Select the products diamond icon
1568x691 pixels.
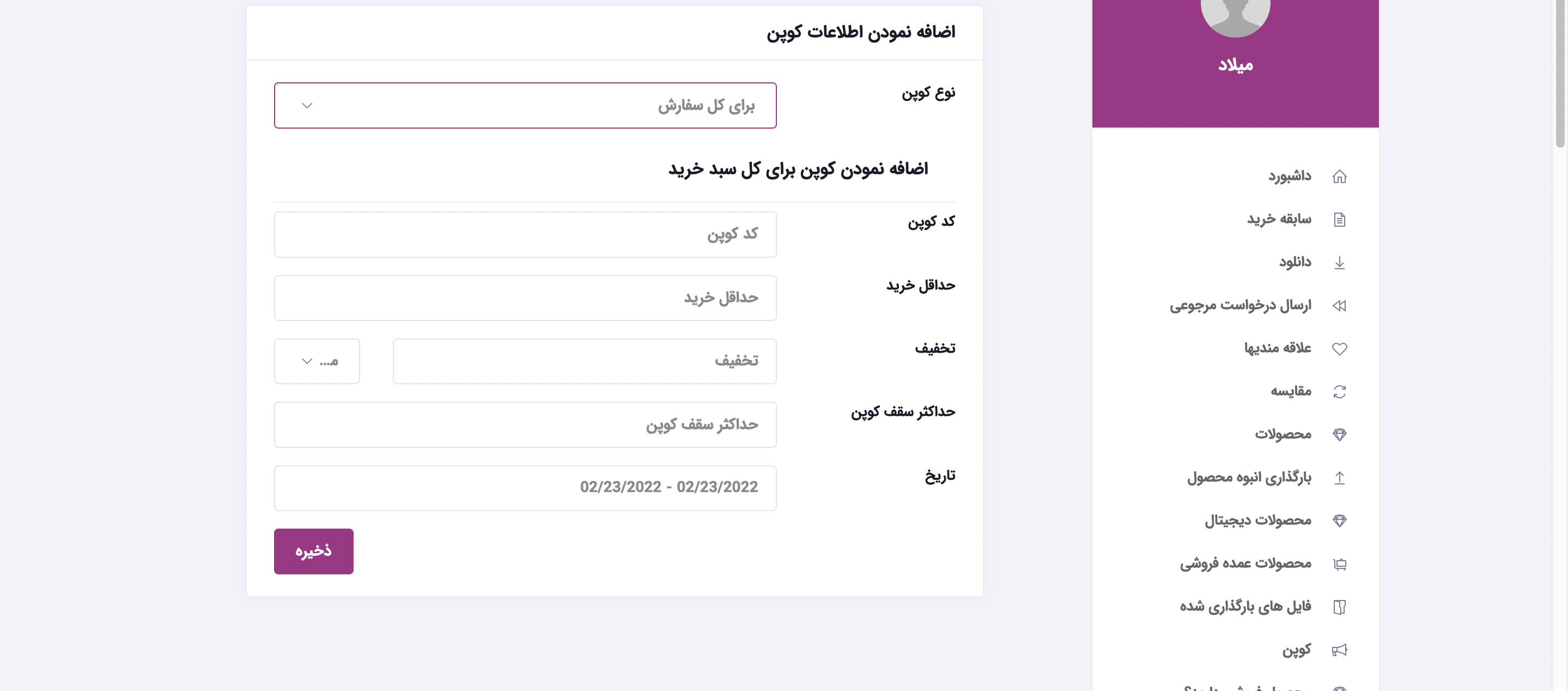pos(1340,434)
